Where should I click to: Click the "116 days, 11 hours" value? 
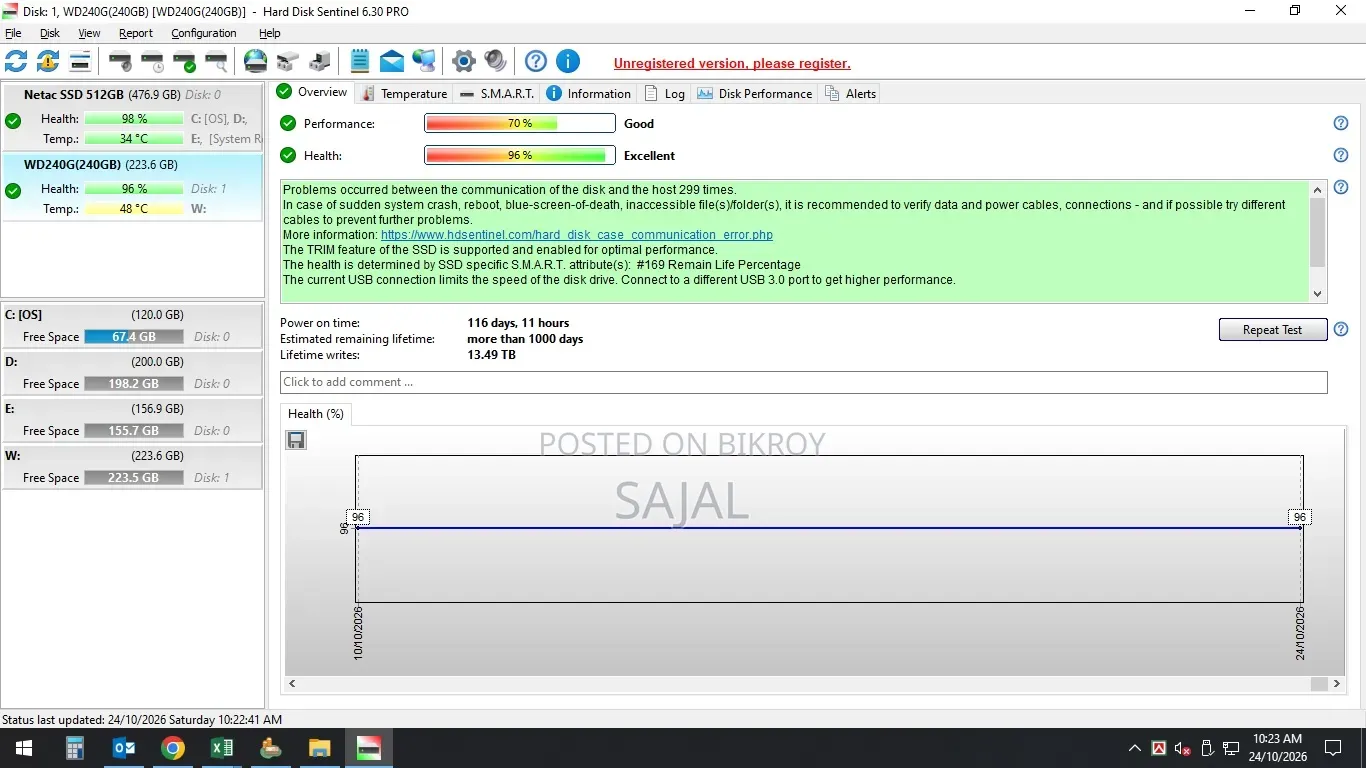tap(518, 323)
